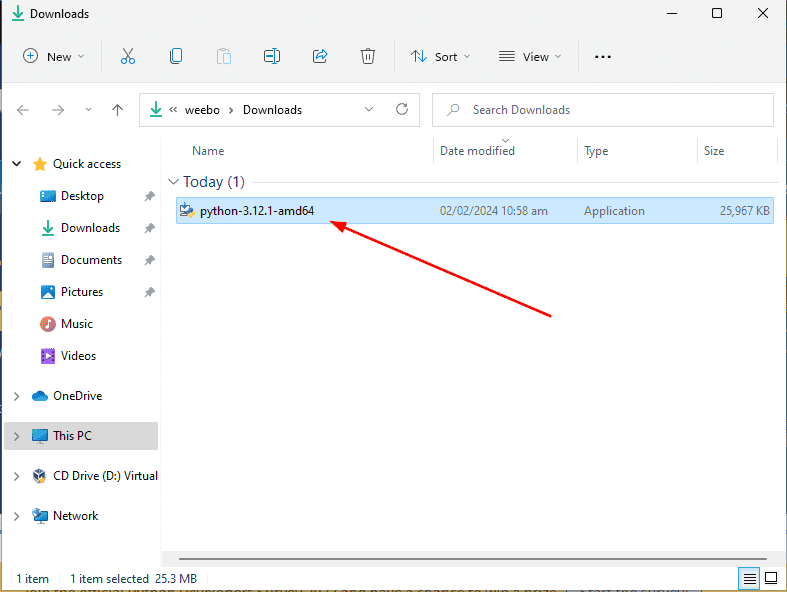Click pin icon next to Pictures

tap(150, 292)
